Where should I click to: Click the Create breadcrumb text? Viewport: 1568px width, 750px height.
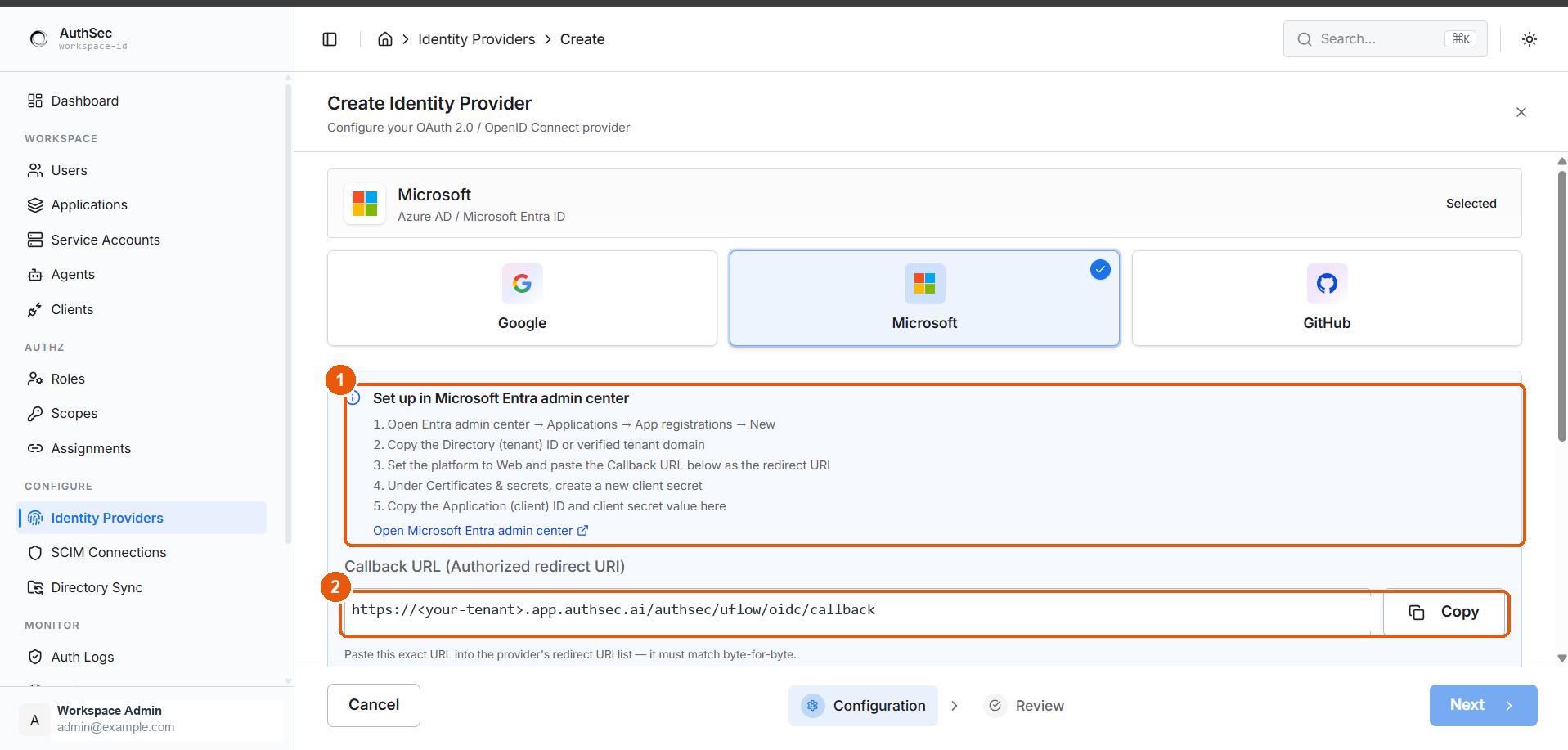point(582,39)
